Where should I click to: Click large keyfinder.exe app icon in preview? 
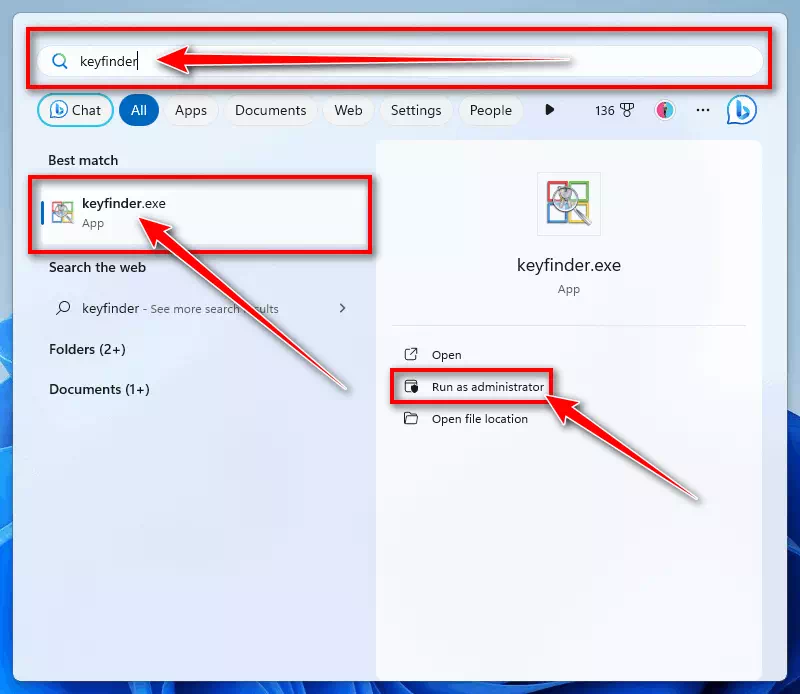(569, 204)
